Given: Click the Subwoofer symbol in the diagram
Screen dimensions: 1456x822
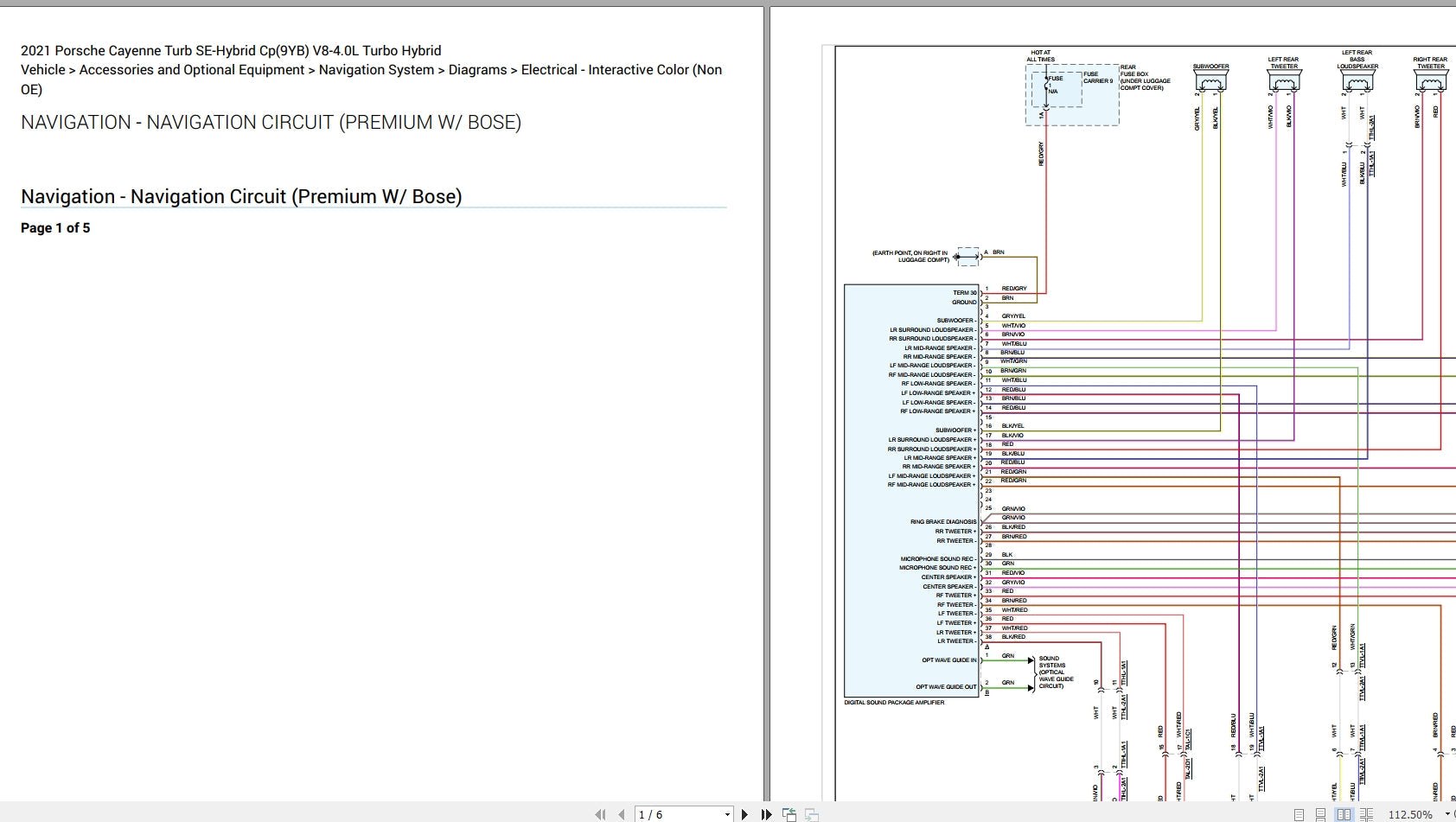Looking at the screenshot, I should click(x=1210, y=82).
